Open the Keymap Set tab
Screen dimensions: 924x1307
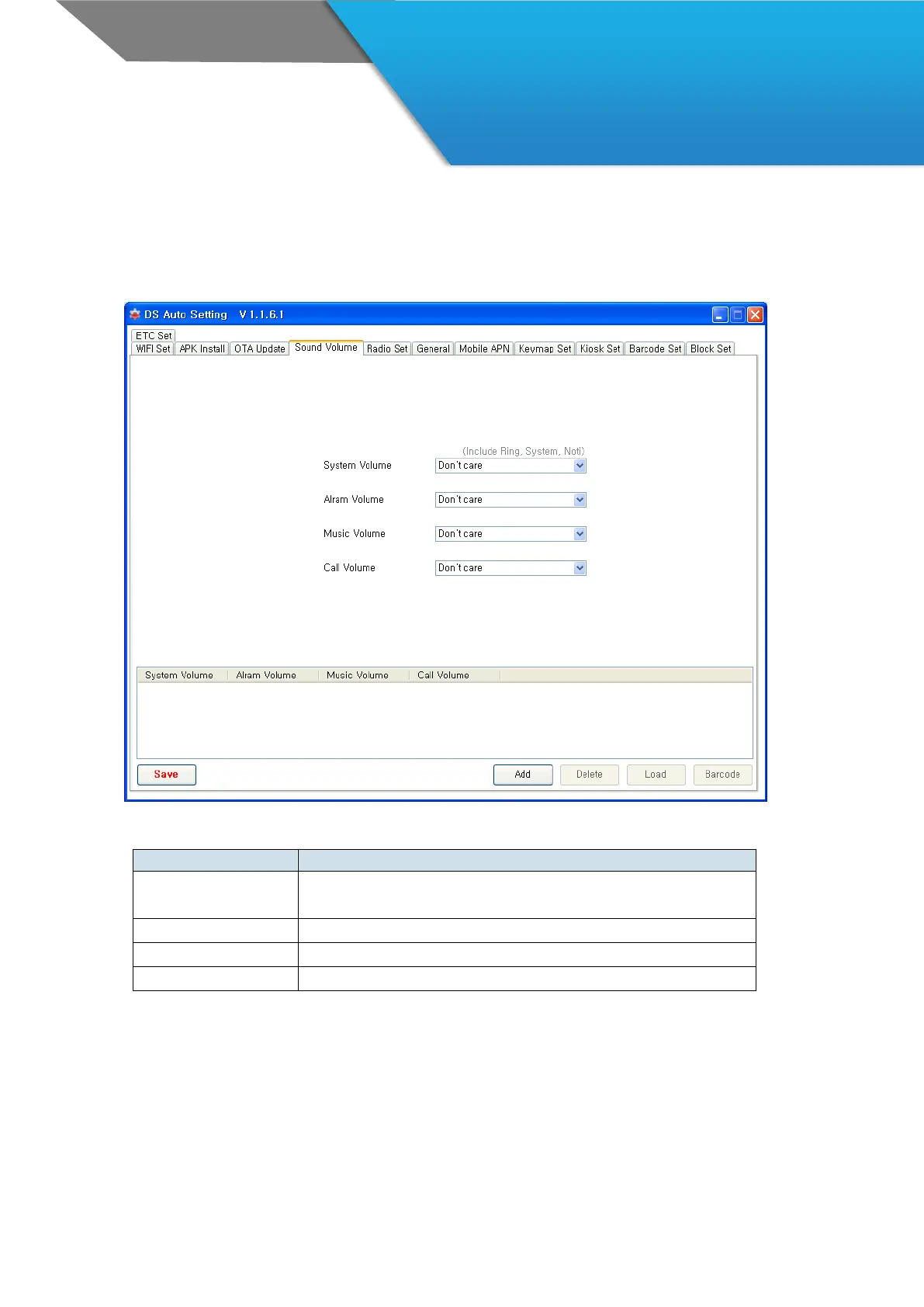pos(545,348)
